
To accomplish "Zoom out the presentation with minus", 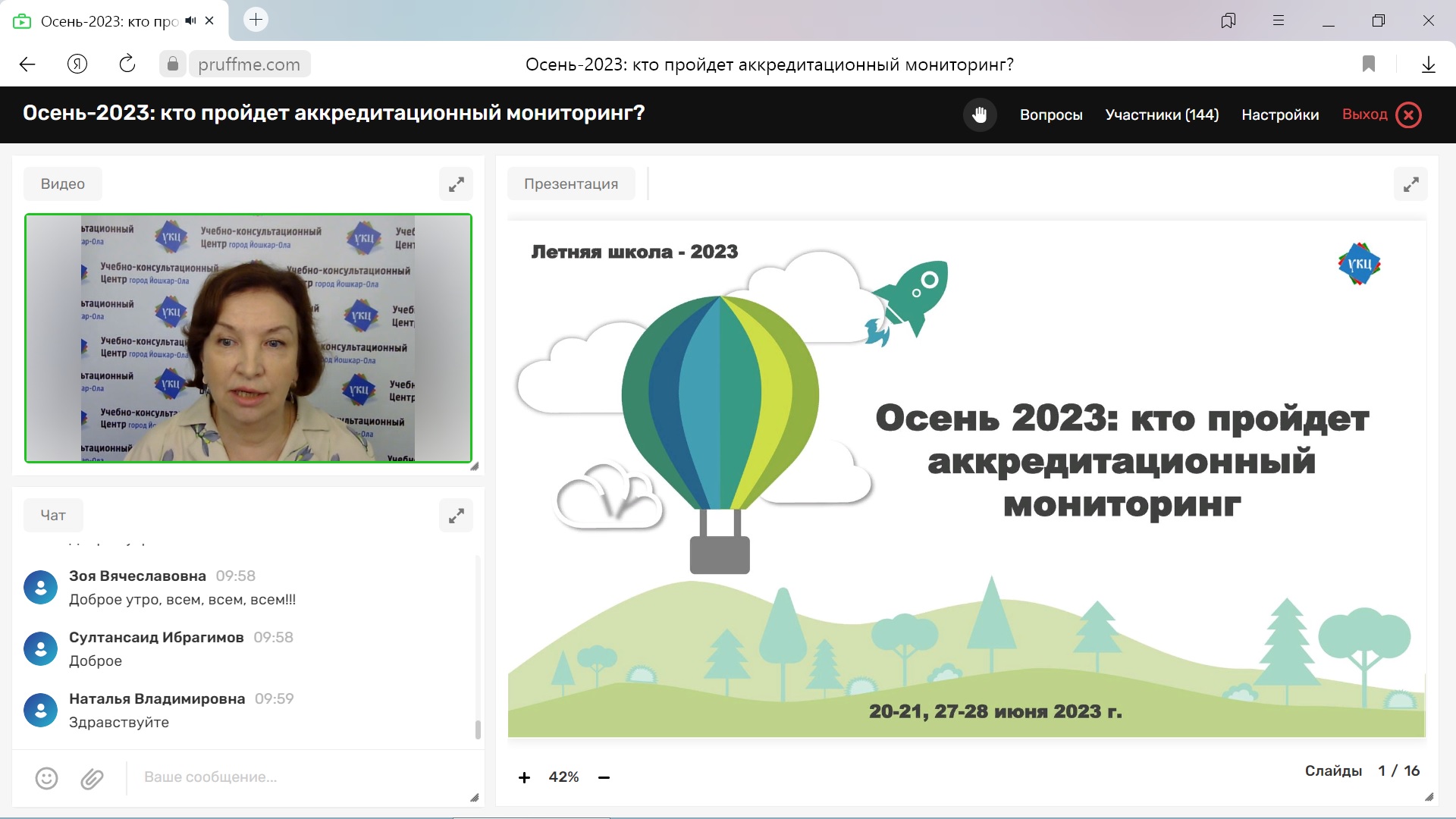I will 604,777.
